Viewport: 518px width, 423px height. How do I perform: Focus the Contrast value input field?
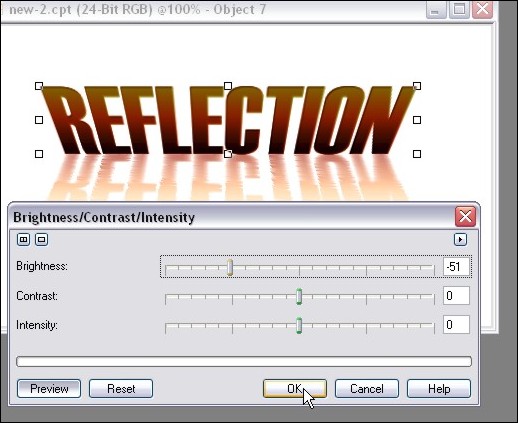pos(456,295)
